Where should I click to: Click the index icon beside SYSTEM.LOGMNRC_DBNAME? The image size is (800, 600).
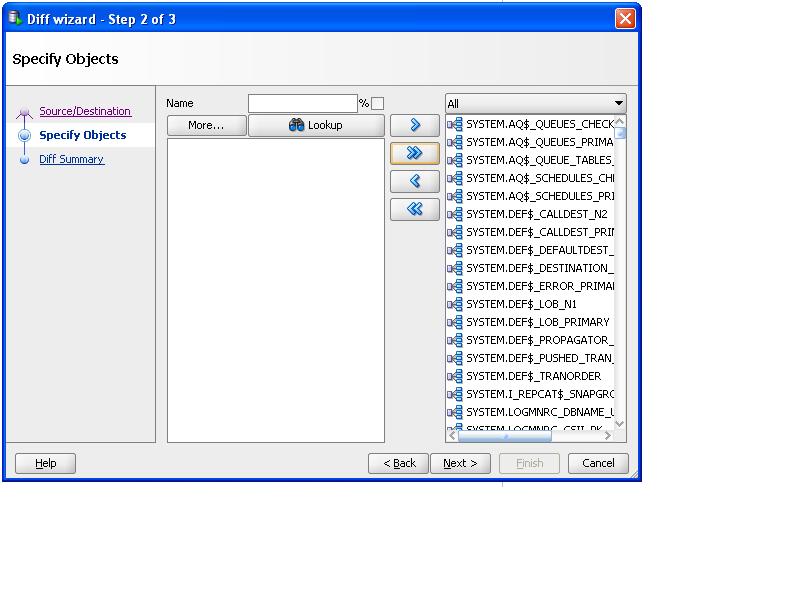coord(455,412)
